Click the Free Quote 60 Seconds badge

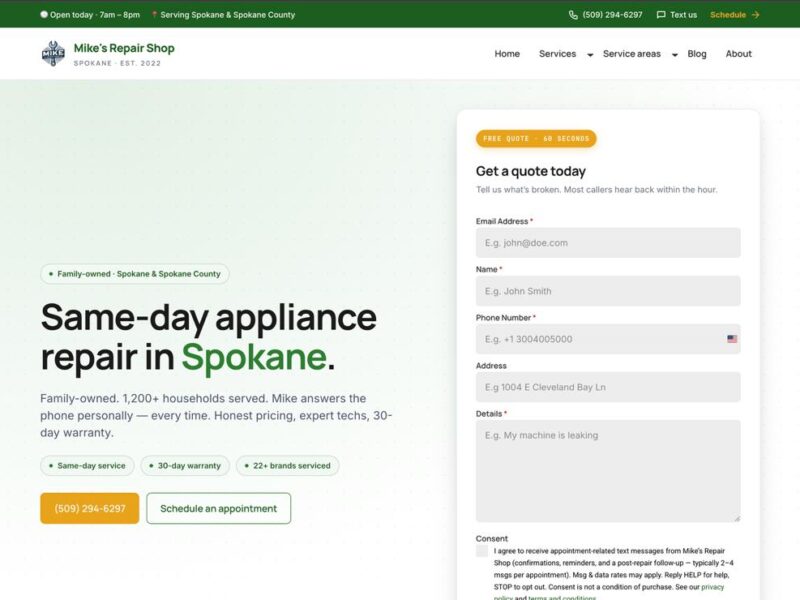click(x=536, y=138)
